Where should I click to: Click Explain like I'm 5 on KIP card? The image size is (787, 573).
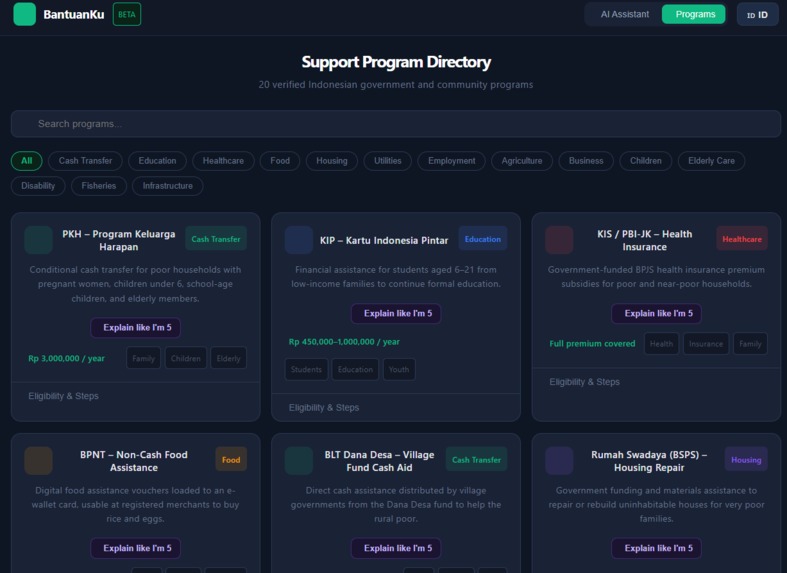pyautogui.click(x=396, y=314)
